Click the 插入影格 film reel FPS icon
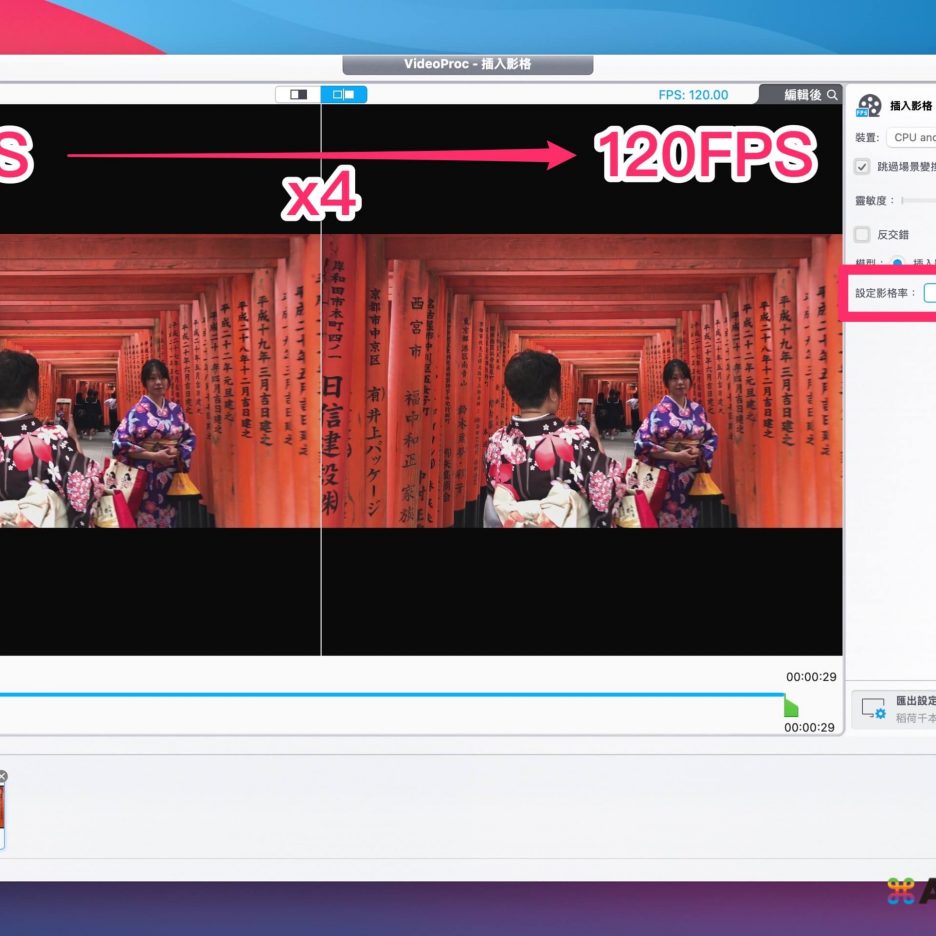The image size is (936, 936). pos(869,106)
